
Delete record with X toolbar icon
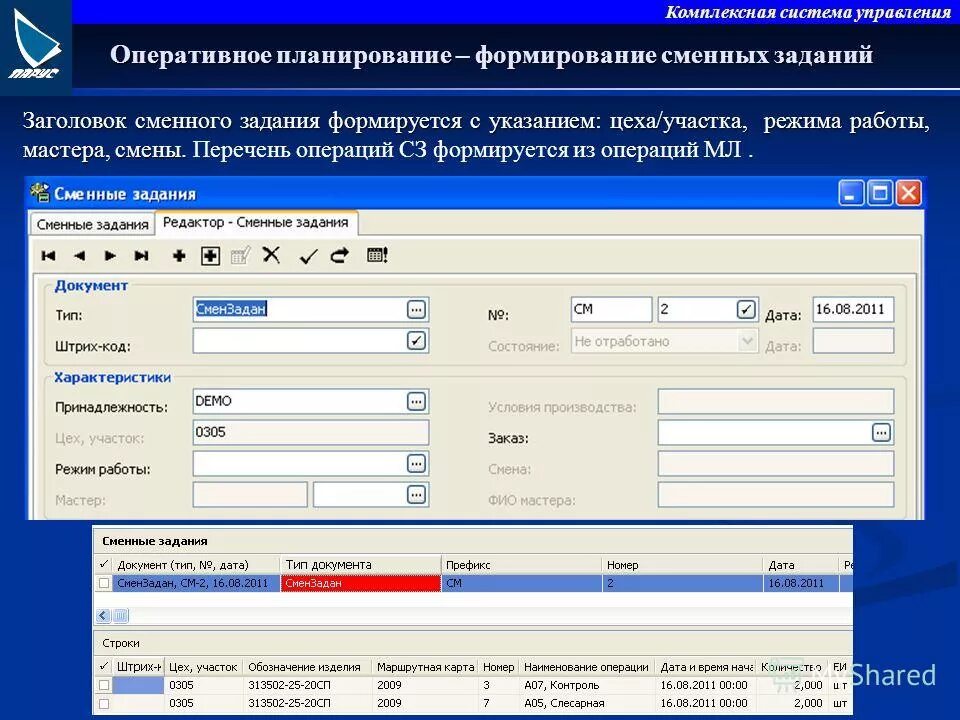coord(271,255)
